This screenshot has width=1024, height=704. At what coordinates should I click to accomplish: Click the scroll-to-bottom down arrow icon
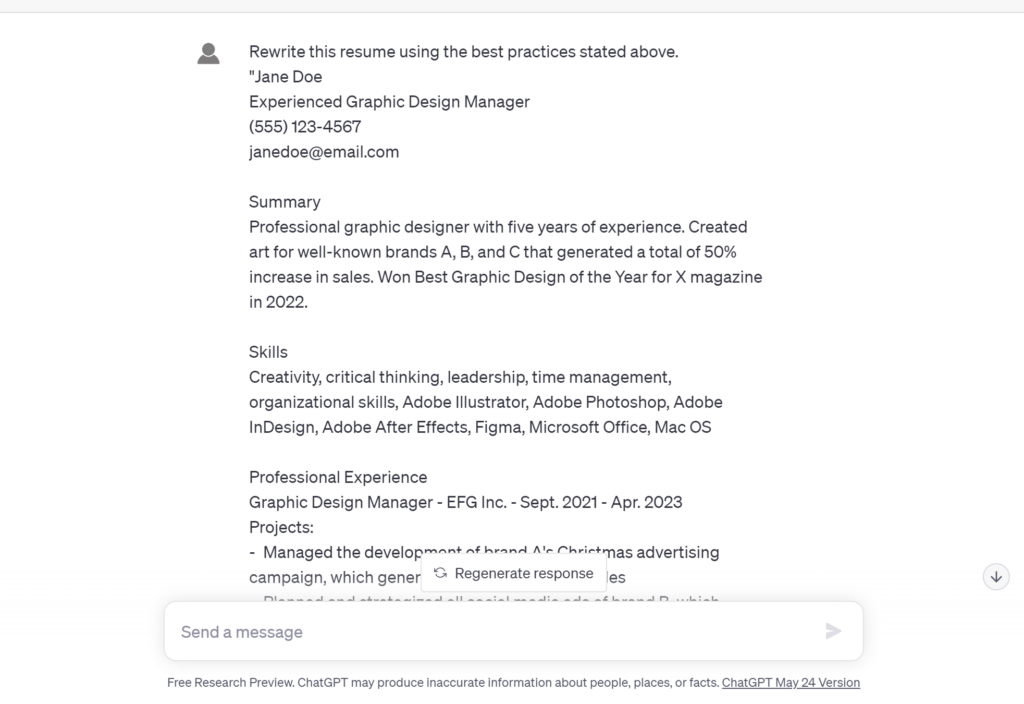click(996, 577)
